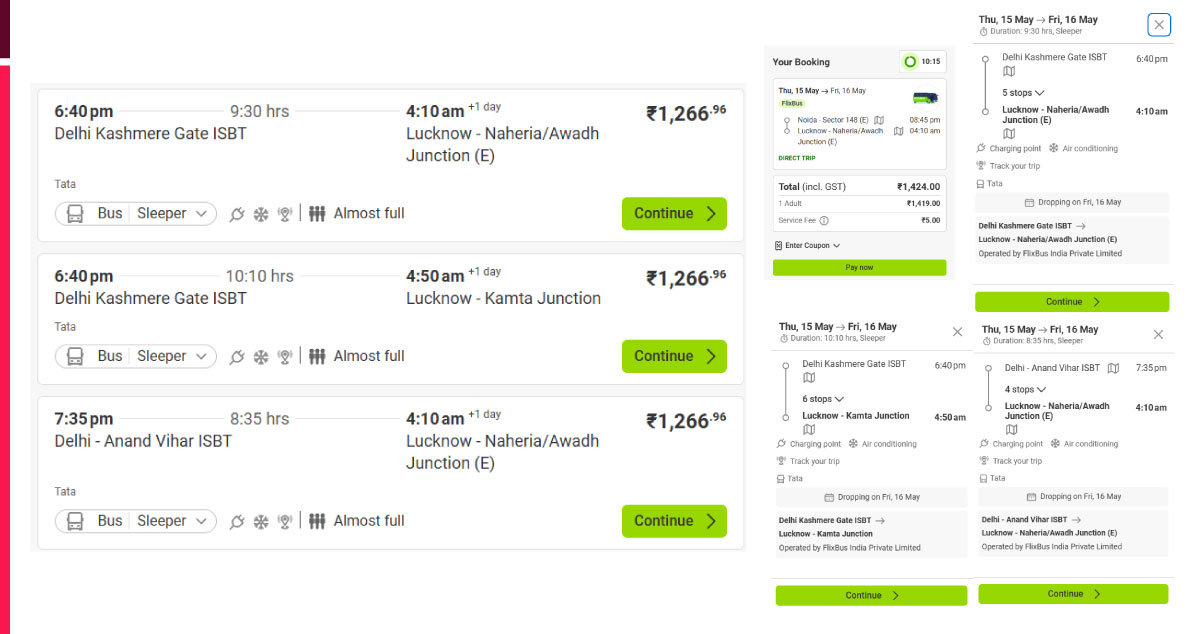
Task: Click the power outlet icon in first trip card
Action: click(237, 214)
